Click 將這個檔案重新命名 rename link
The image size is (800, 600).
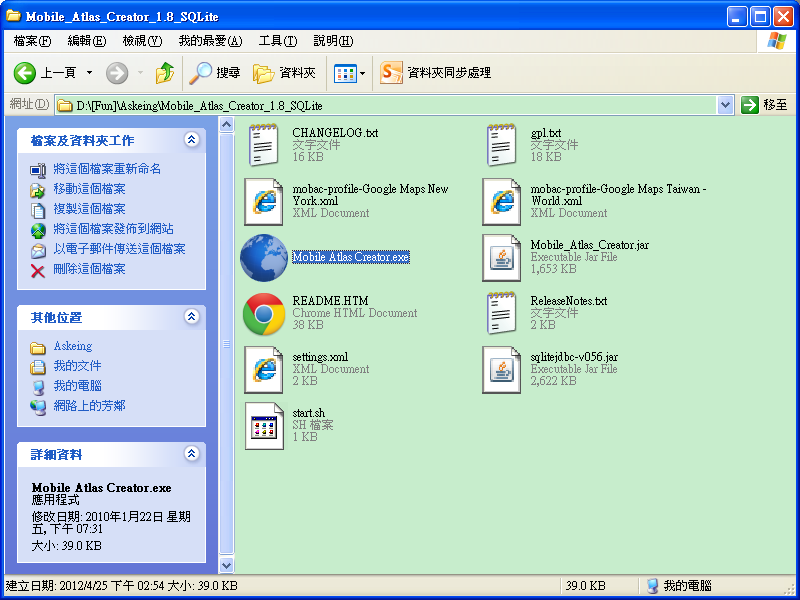pos(107,169)
